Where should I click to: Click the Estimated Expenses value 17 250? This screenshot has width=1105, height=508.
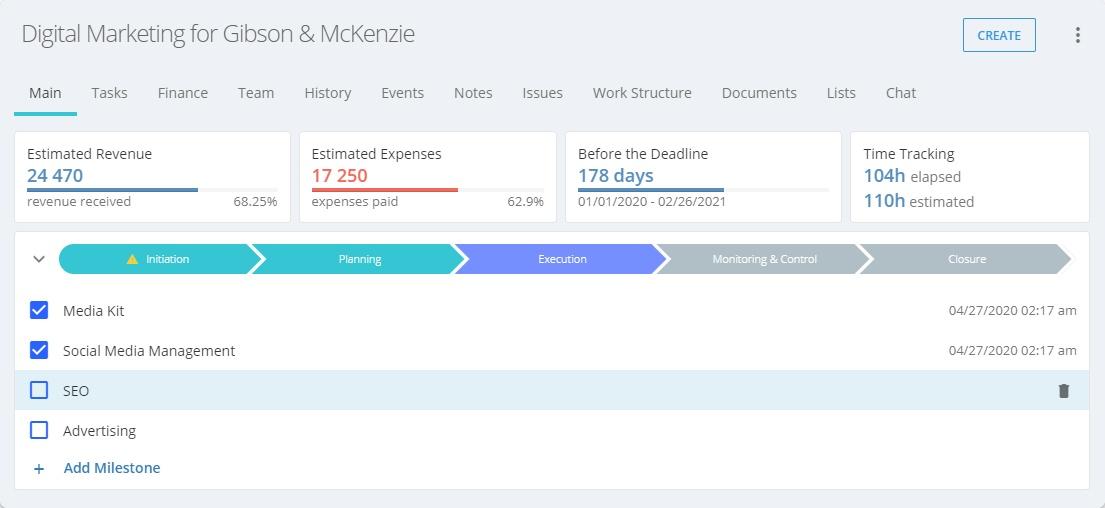[x=340, y=175]
